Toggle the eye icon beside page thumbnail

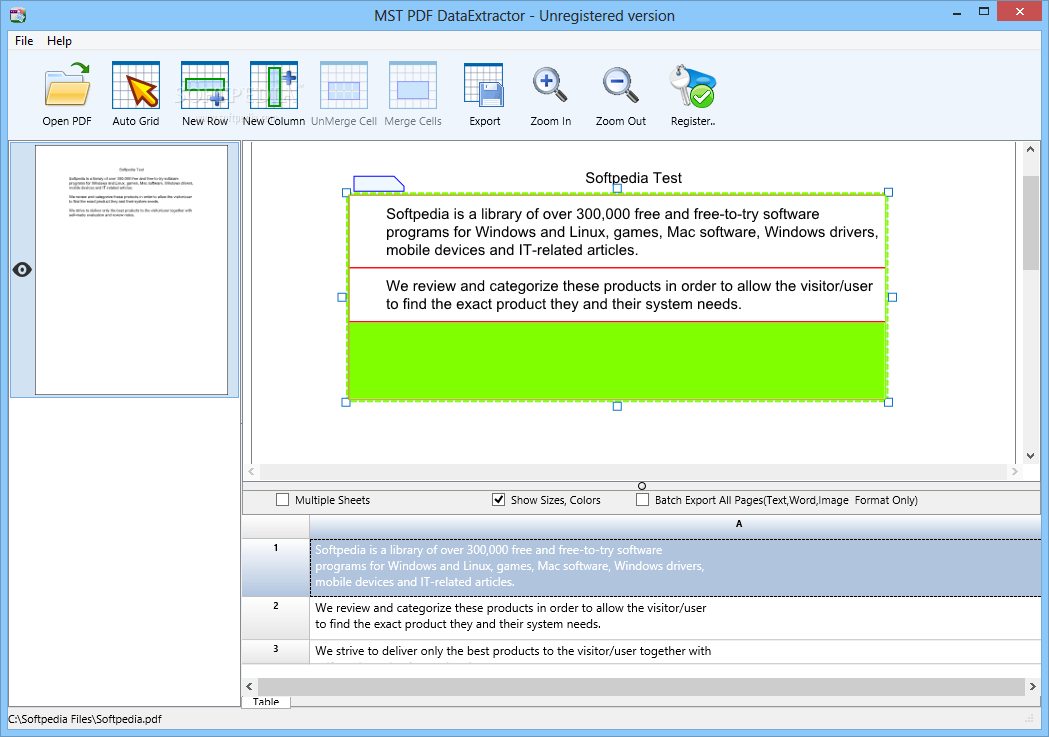coord(22,270)
